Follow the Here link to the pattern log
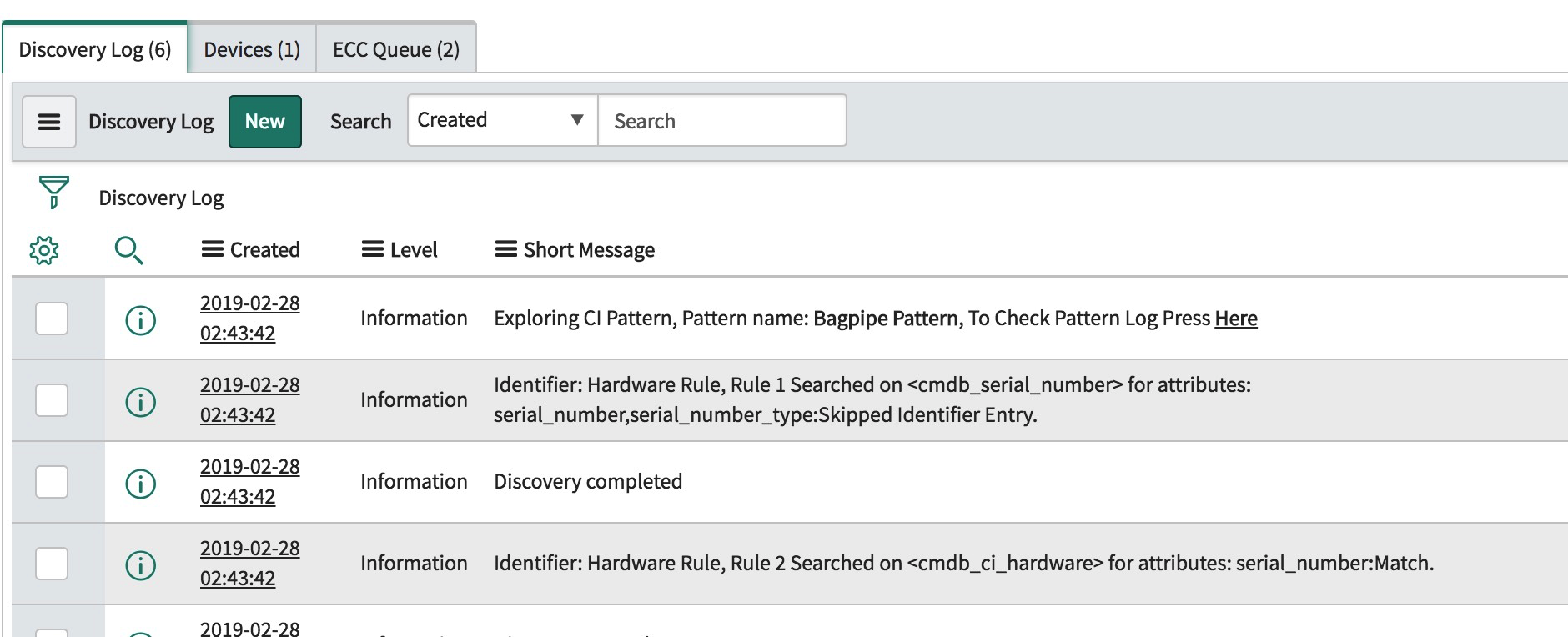The image size is (1568, 637). (x=1236, y=318)
